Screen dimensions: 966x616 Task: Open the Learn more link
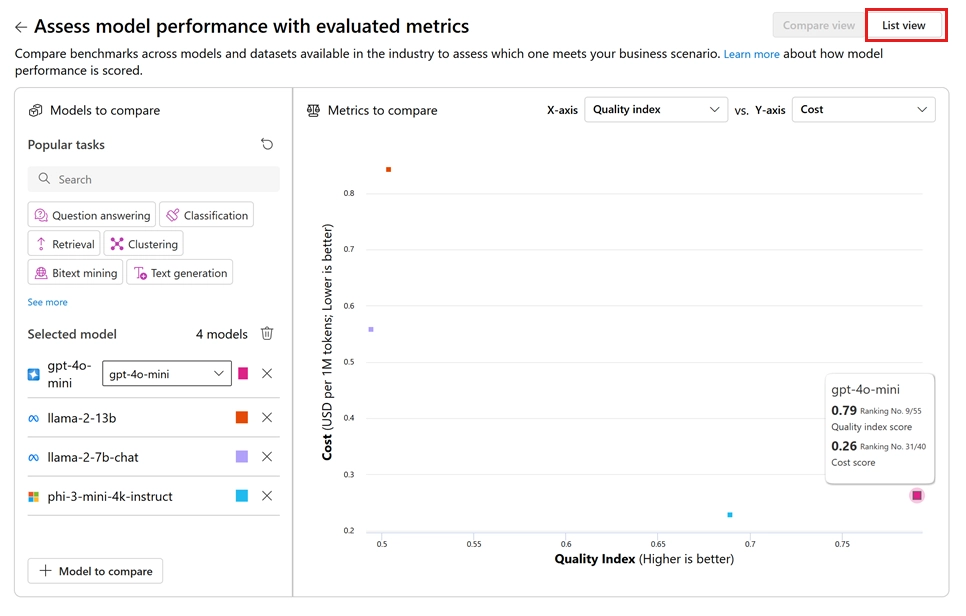[x=751, y=54]
